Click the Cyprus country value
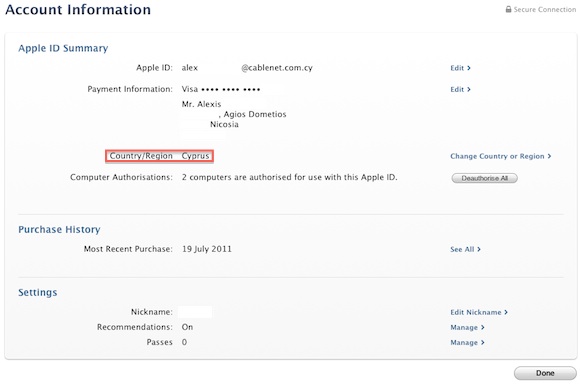The width and height of the screenshot is (580, 384). [x=195, y=156]
